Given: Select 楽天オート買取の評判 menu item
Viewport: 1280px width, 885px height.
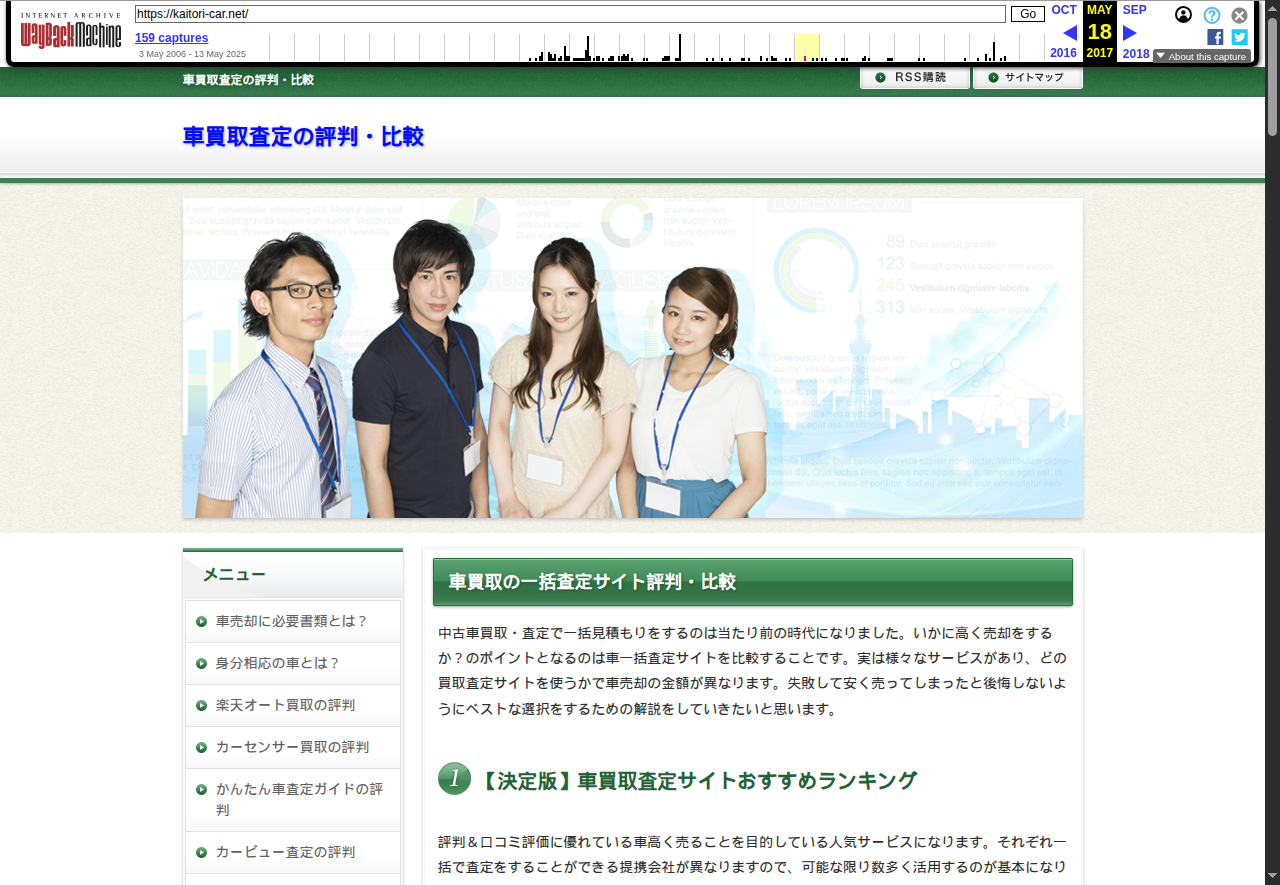Looking at the screenshot, I should [x=285, y=705].
